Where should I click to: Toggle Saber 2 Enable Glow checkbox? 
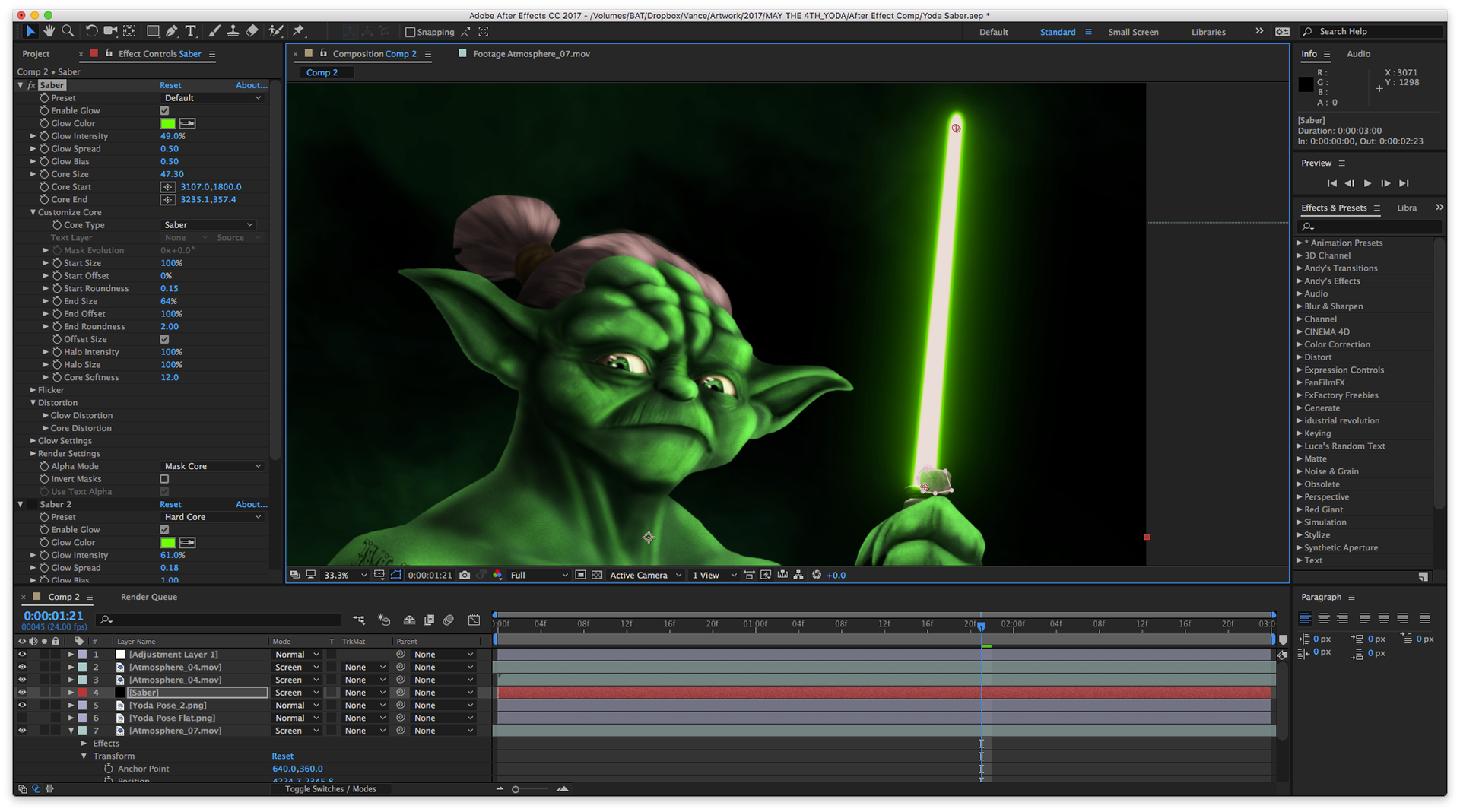pos(164,530)
